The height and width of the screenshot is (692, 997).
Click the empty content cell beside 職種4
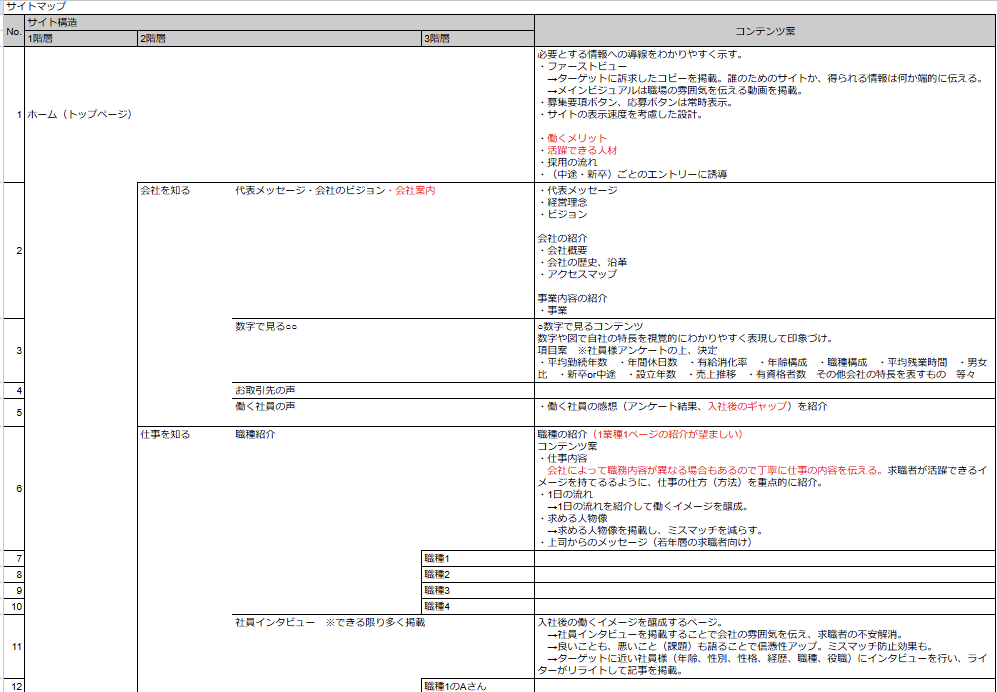pos(766,606)
